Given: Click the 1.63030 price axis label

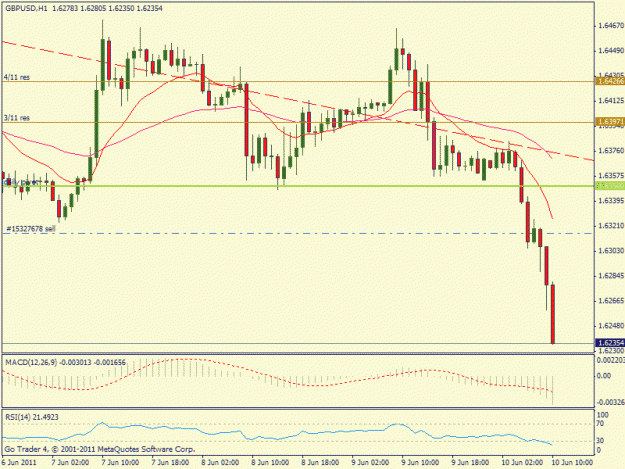Looking at the screenshot, I should click(611, 251).
